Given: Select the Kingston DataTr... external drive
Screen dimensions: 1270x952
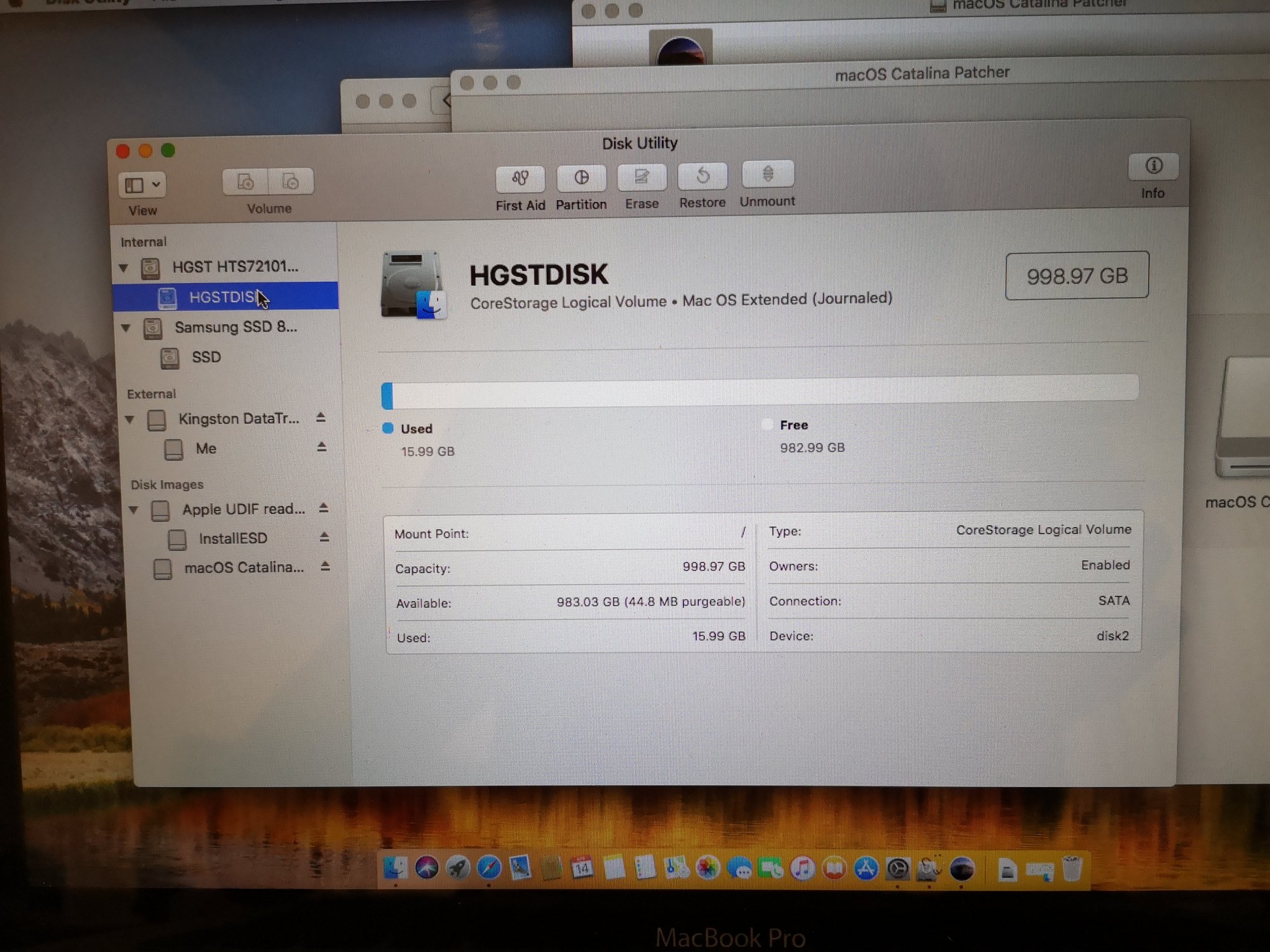Looking at the screenshot, I should pos(238,419).
